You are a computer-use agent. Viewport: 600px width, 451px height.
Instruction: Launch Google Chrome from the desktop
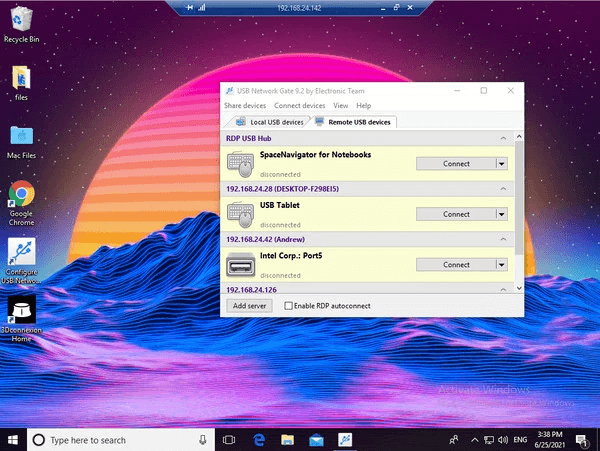pos(21,195)
